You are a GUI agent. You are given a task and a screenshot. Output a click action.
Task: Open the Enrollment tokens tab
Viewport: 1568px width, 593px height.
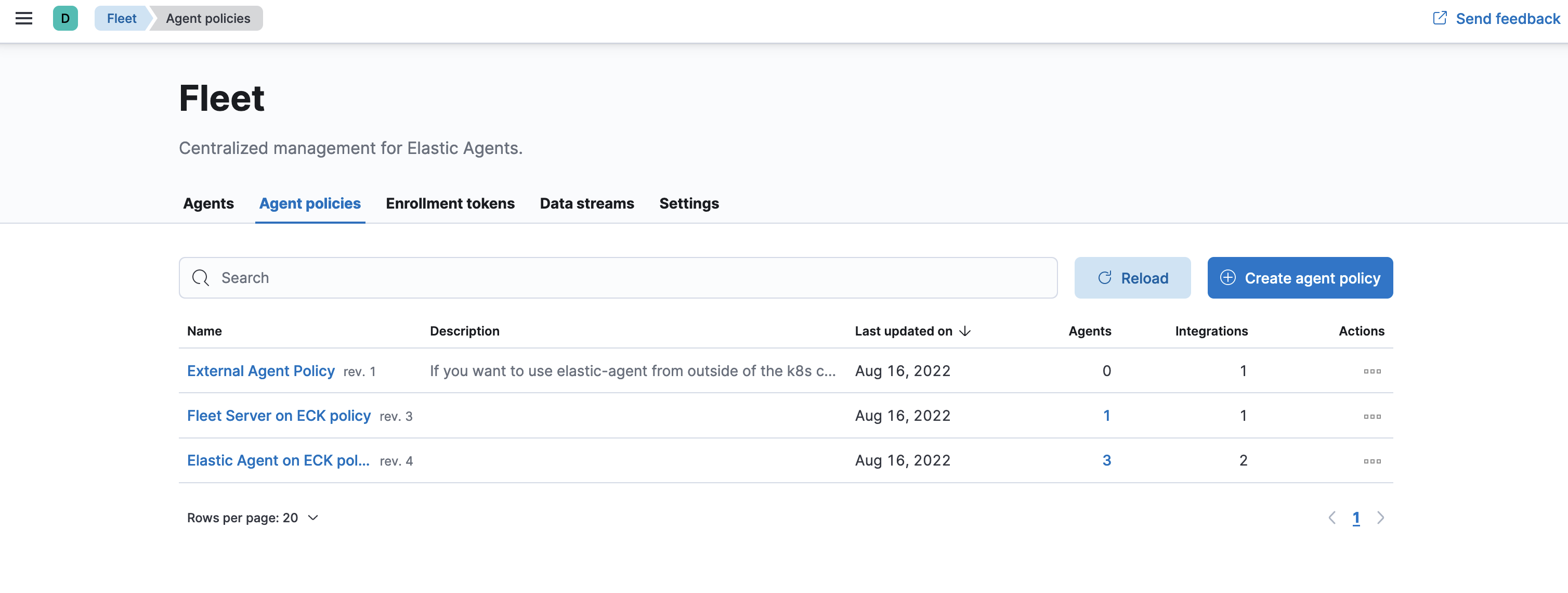pyautogui.click(x=450, y=203)
